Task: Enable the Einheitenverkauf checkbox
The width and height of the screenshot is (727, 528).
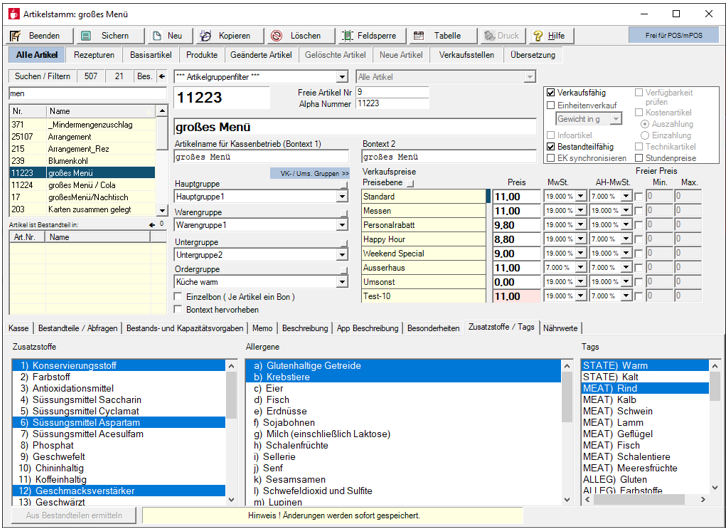Action: coord(551,105)
